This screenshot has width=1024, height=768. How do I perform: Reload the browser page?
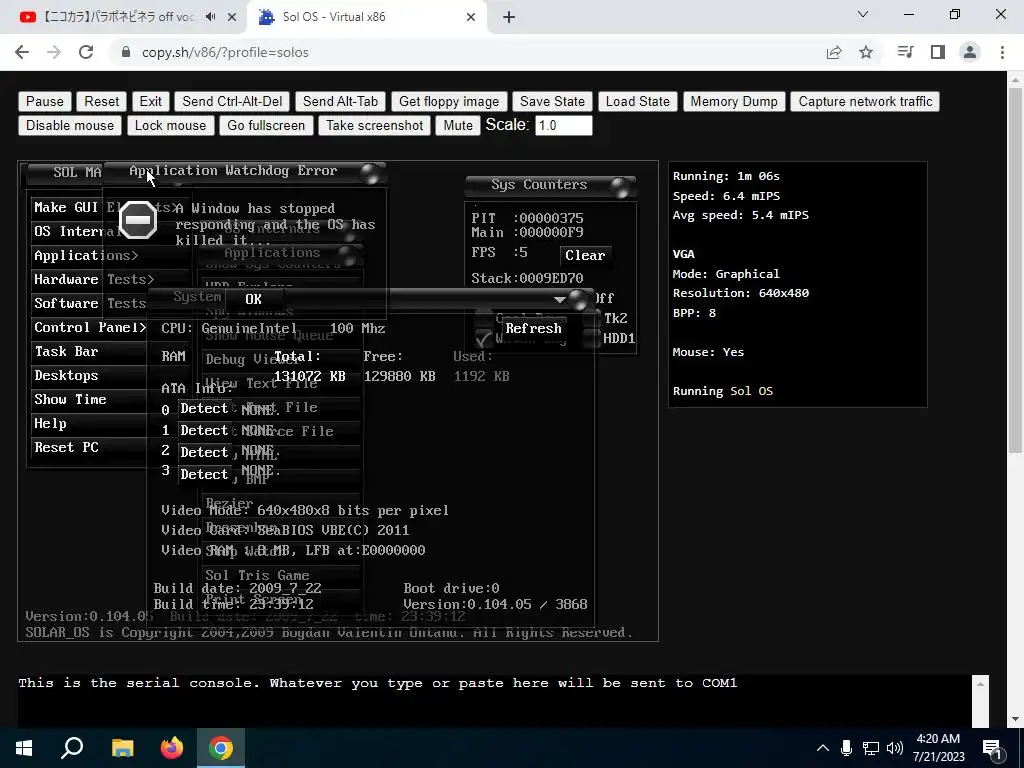86,52
